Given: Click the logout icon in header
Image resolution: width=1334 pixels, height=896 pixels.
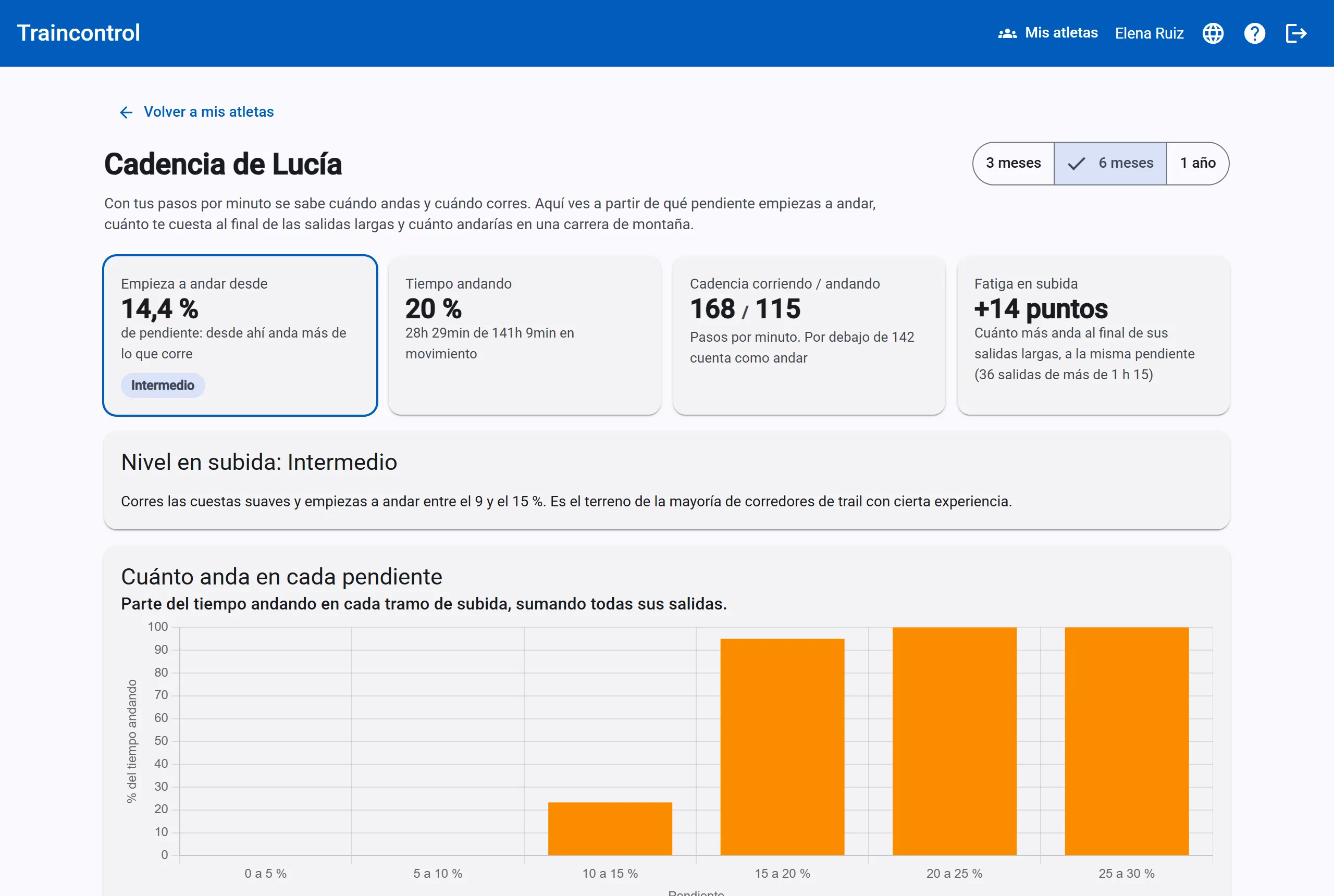Looking at the screenshot, I should 1296,33.
